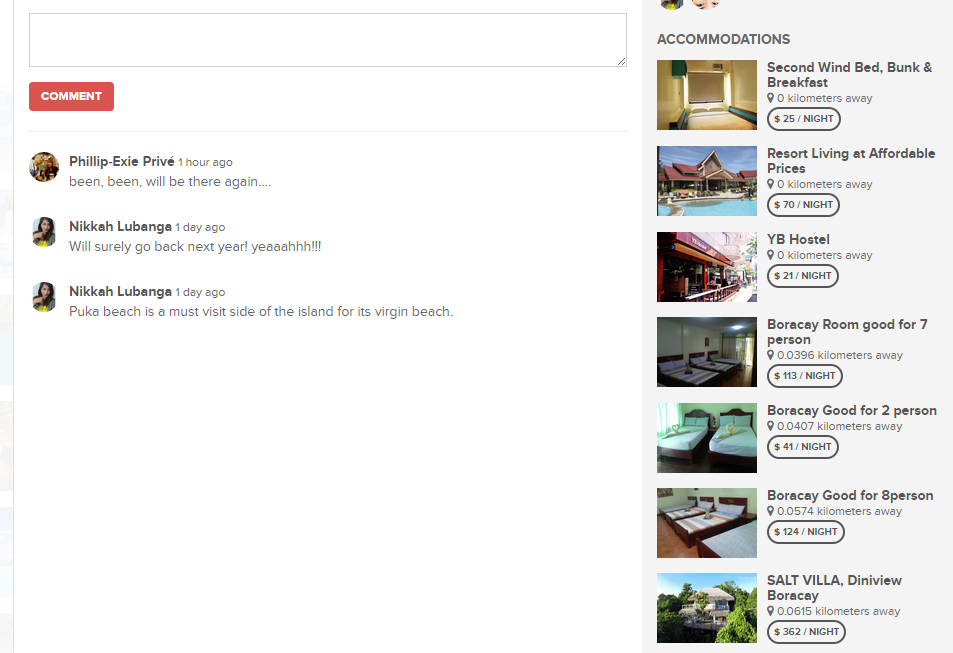
Task: Click location pin icon under Second Wind listing
Action: [x=771, y=98]
